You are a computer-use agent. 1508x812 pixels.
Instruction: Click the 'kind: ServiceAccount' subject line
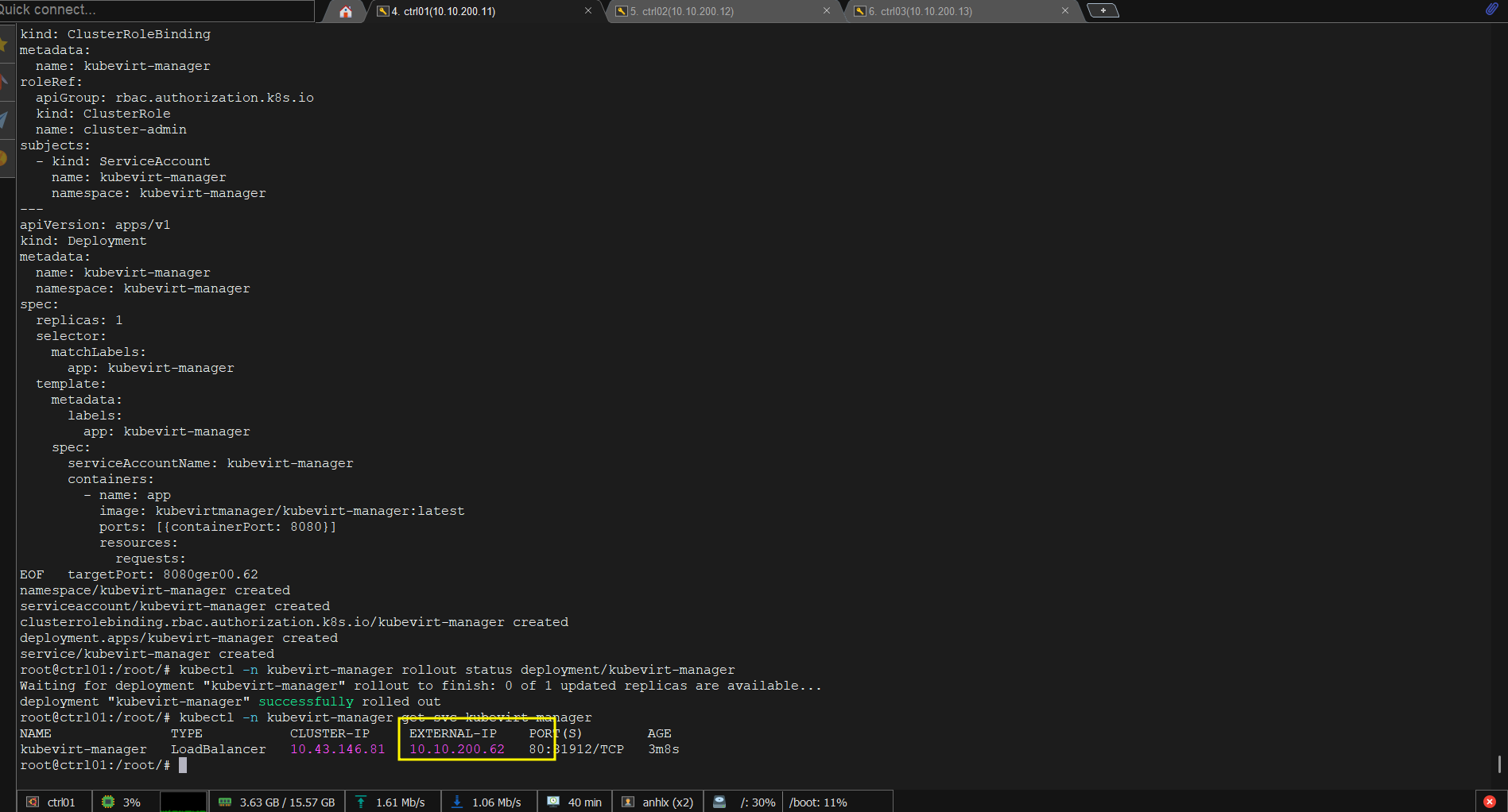(x=123, y=161)
